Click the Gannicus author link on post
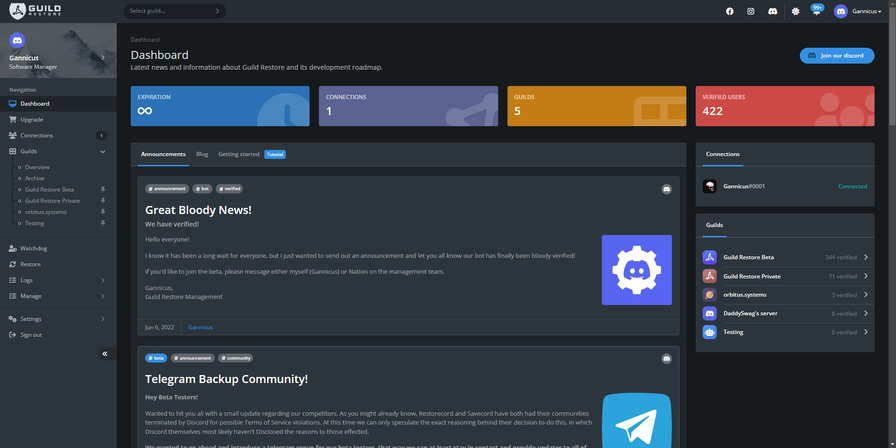This screenshot has height=448, width=896. point(200,327)
